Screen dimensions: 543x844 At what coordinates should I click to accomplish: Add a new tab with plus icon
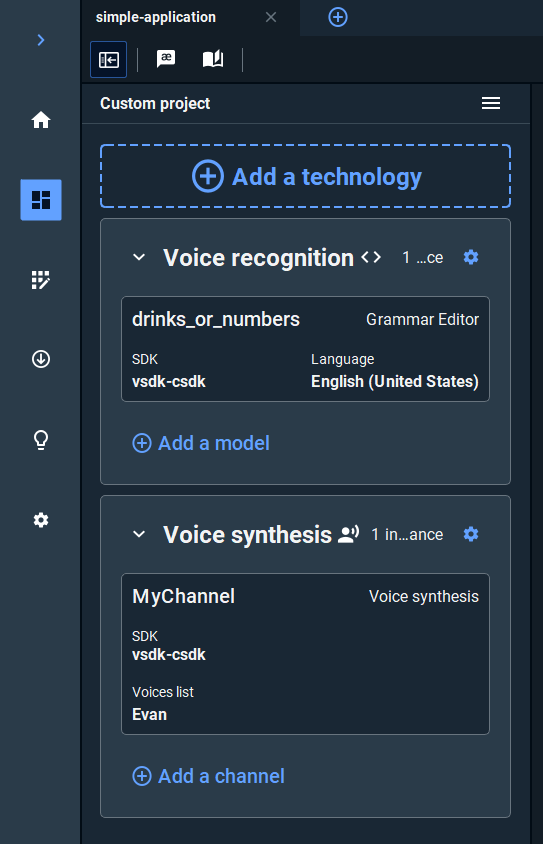(x=338, y=17)
